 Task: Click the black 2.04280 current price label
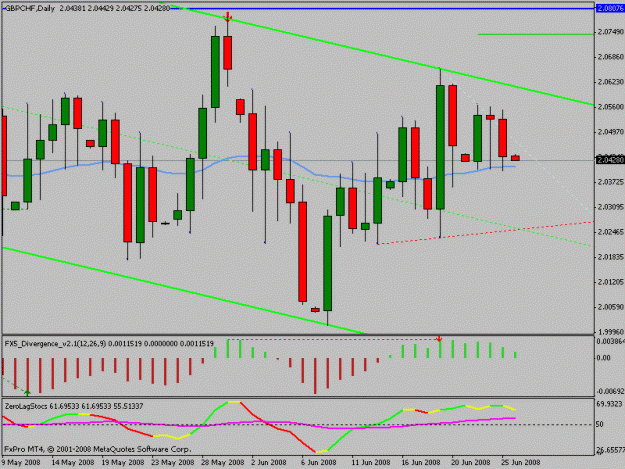[610, 160]
